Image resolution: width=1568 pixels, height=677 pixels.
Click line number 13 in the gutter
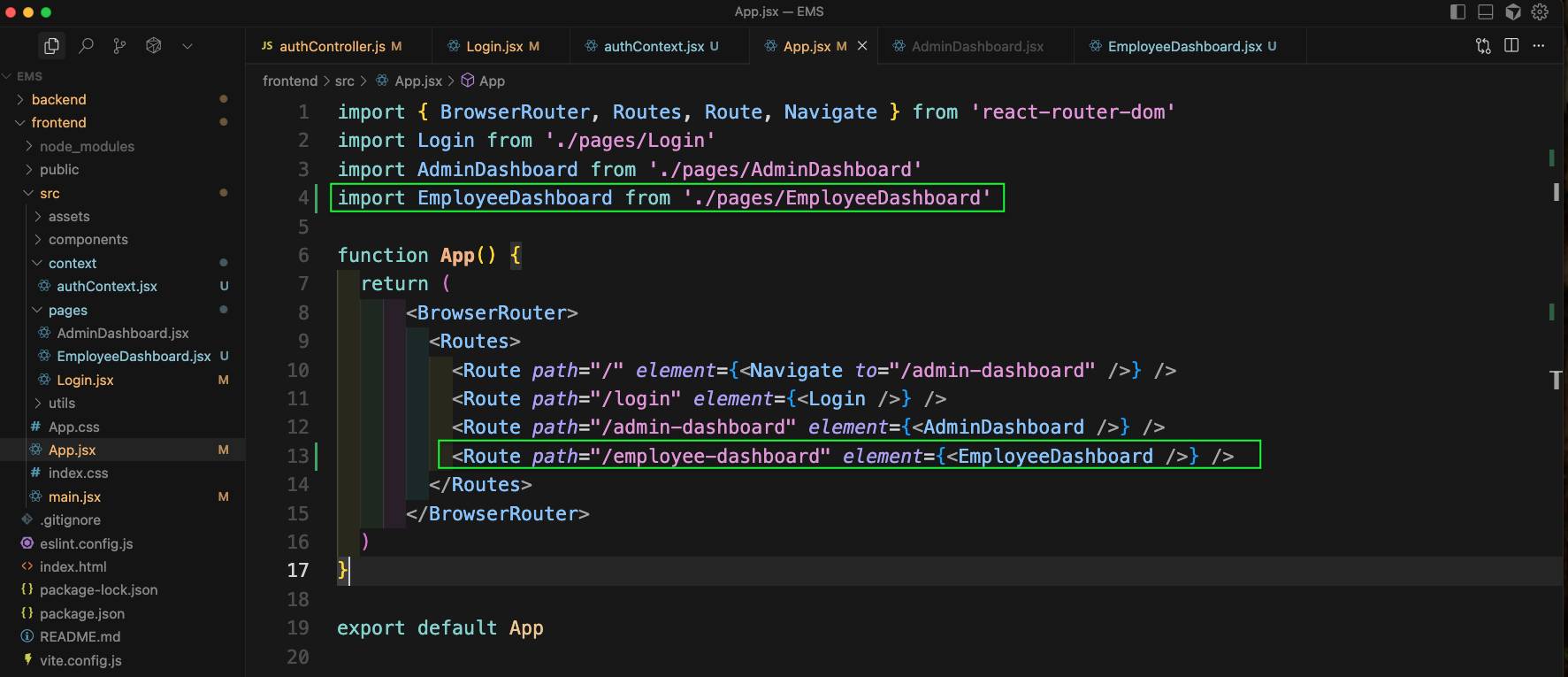[x=298, y=456]
